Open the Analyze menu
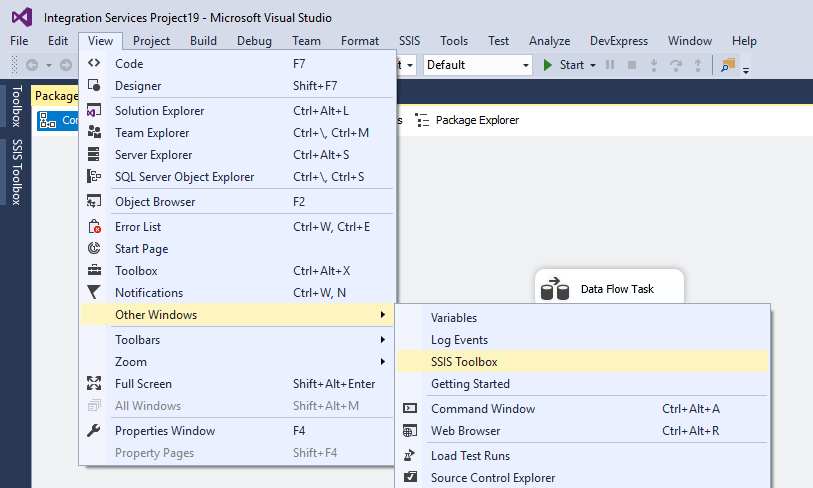Screen dimensions: 813x488 550,41
